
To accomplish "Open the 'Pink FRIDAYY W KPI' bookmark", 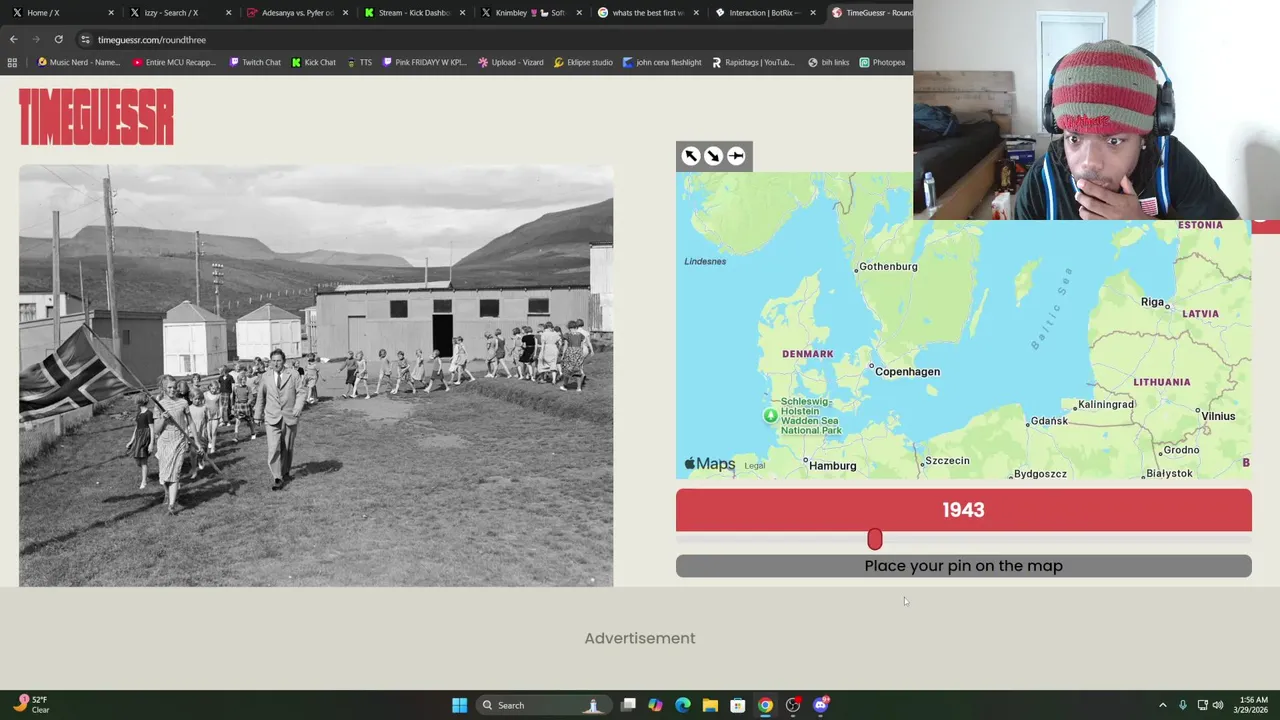I will (x=424, y=62).
